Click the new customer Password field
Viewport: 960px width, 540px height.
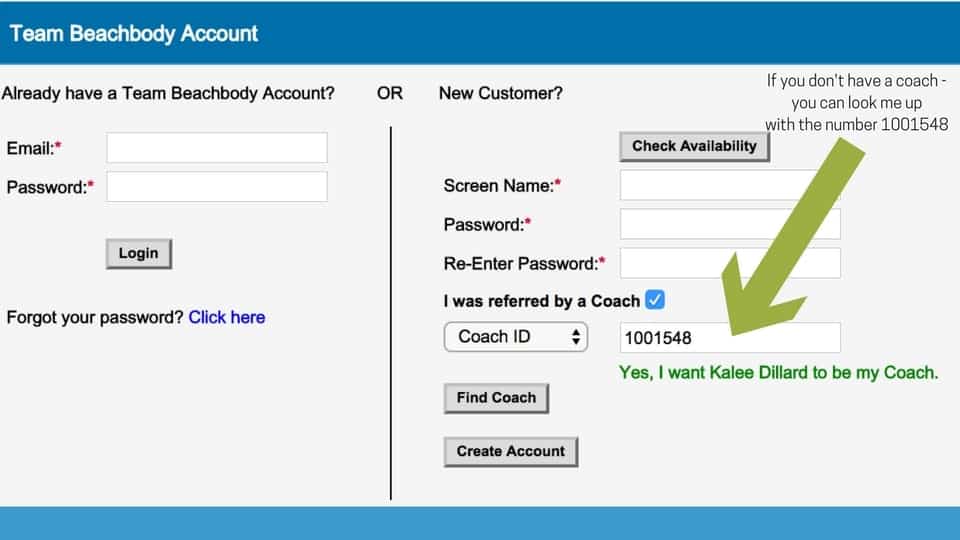(730, 224)
